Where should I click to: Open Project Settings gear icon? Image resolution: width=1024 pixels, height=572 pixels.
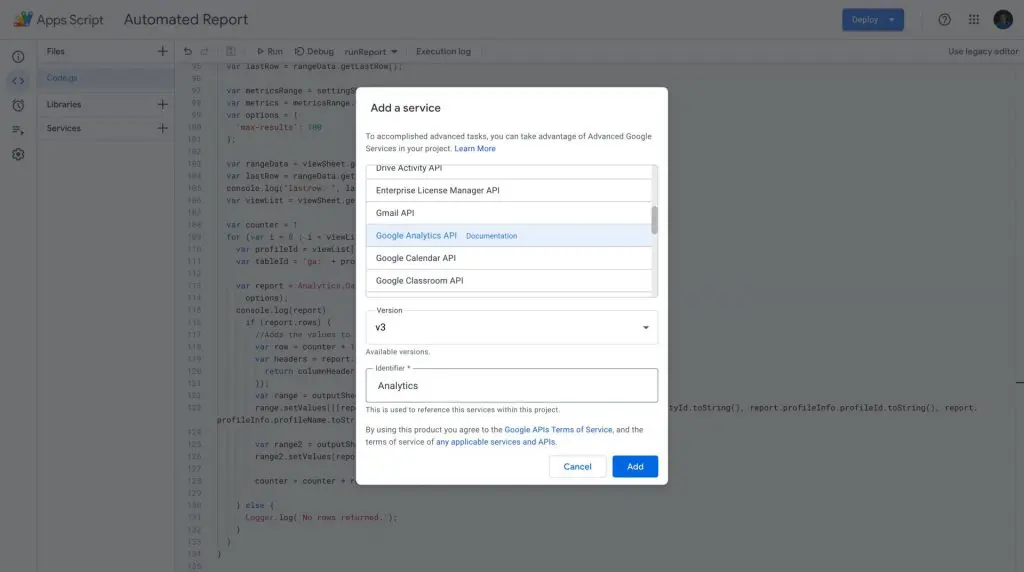[x=18, y=154]
